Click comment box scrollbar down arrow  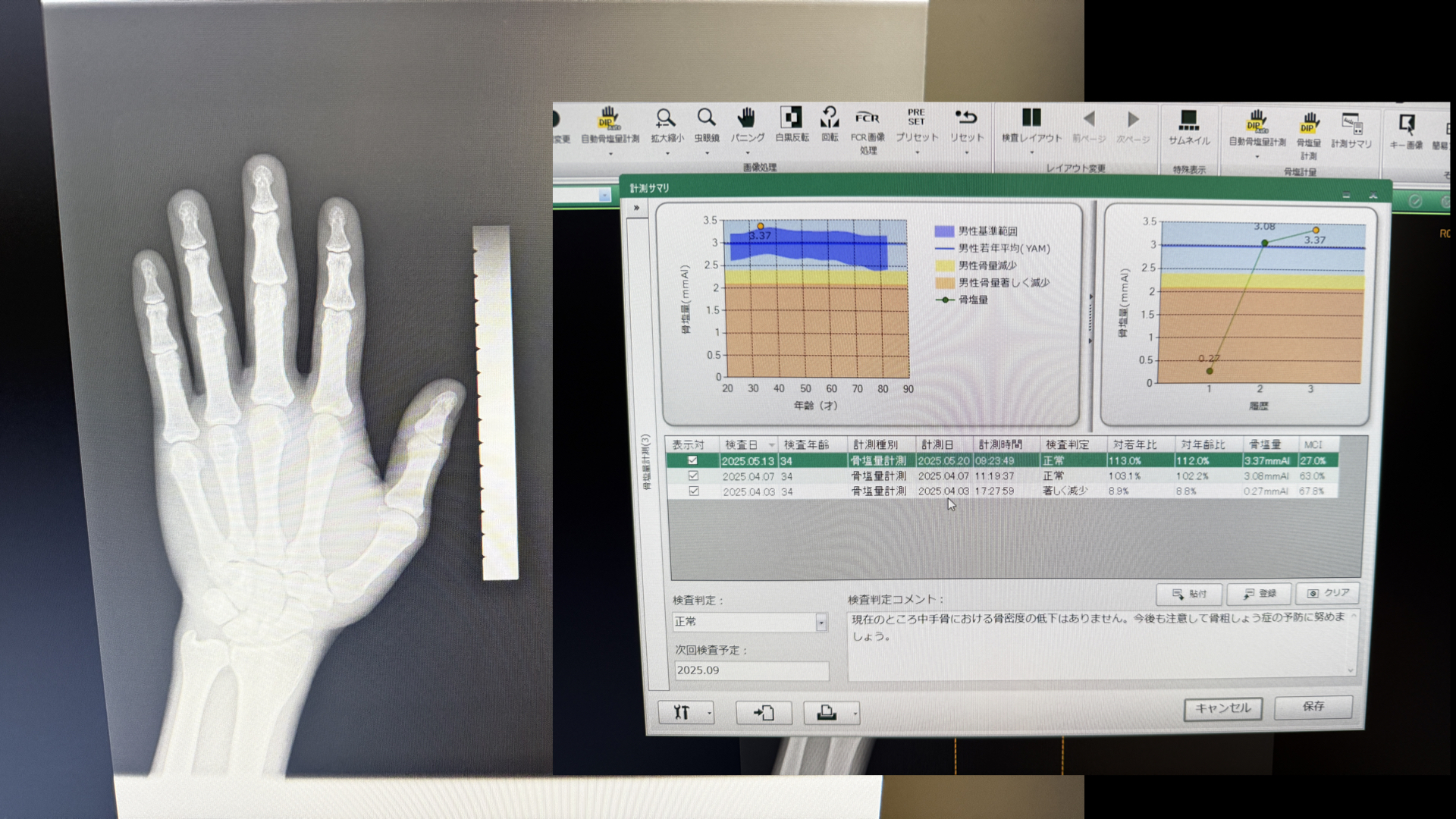[1351, 670]
